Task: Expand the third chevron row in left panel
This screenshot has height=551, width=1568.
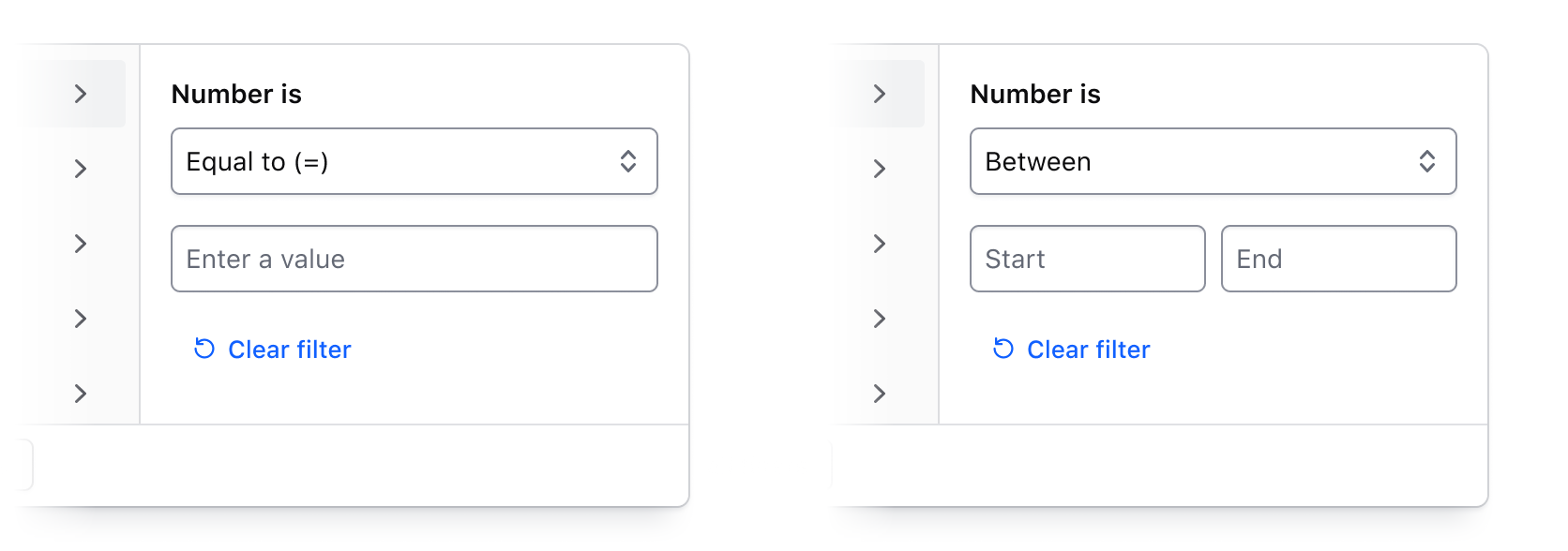Action: 81,244
